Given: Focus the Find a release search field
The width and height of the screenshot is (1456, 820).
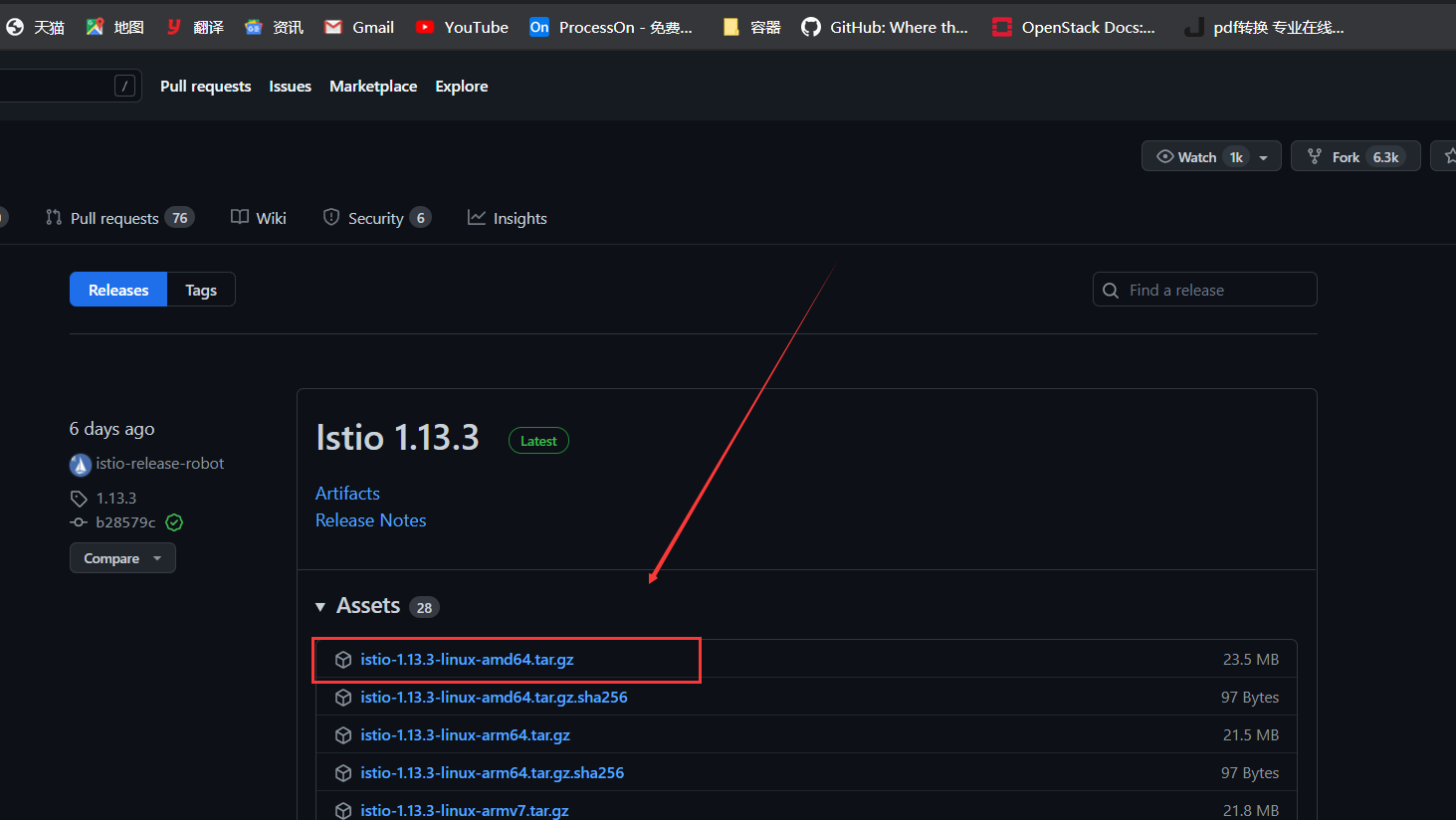Looking at the screenshot, I should 1204,290.
